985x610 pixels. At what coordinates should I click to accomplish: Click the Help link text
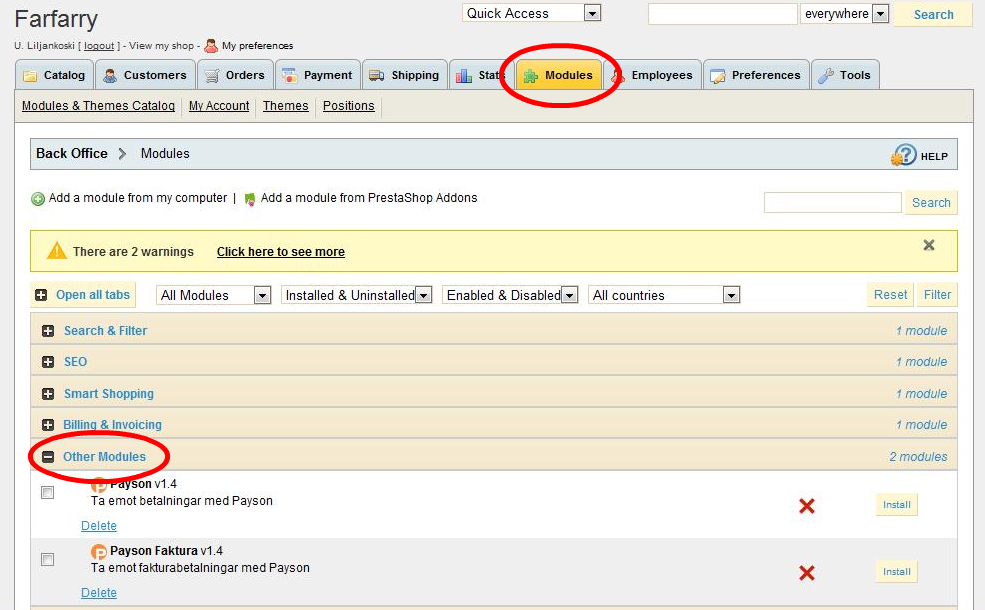(x=934, y=156)
